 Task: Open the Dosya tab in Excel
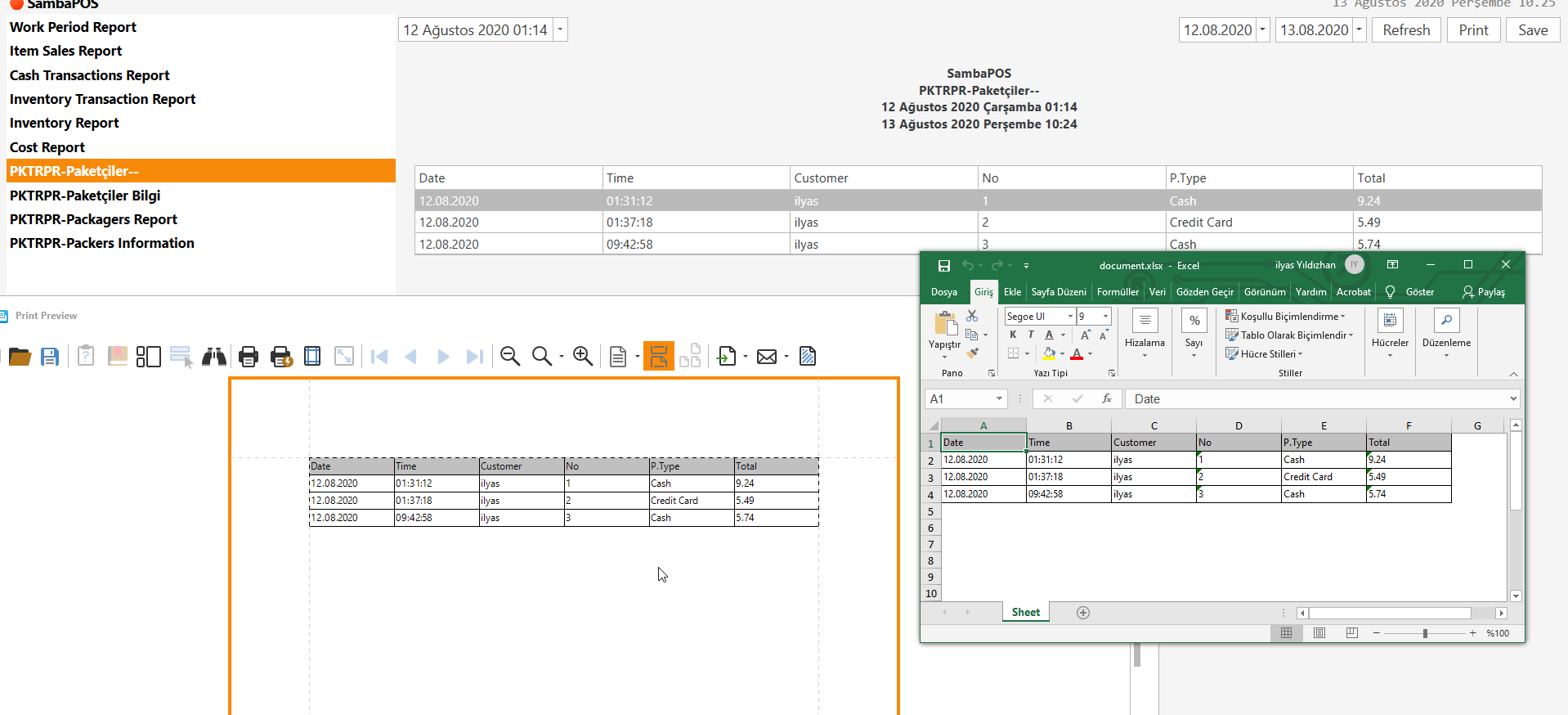pyautogui.click(x=944, y=292)
